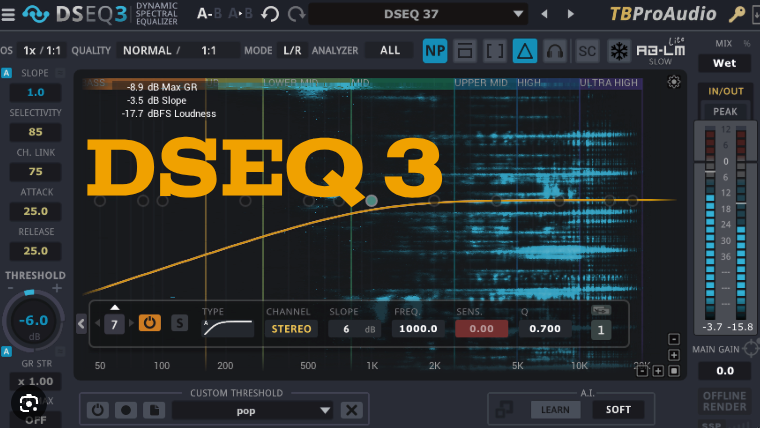Click the AB-LM Lite logo

point(661,51)
